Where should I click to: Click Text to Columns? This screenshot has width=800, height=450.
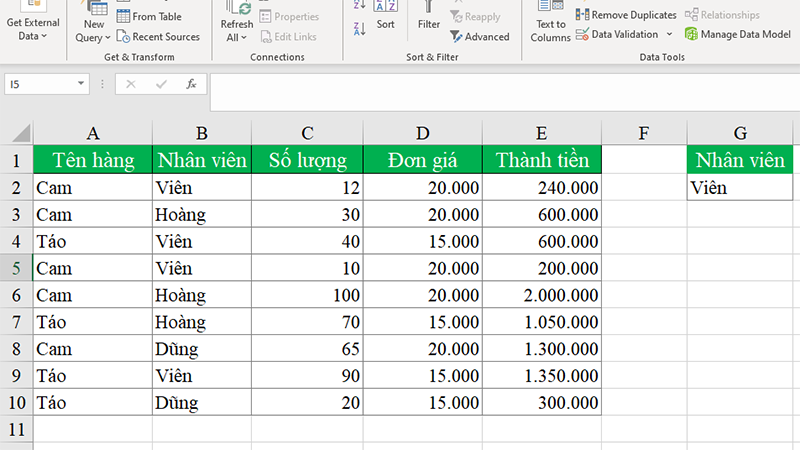550,22
